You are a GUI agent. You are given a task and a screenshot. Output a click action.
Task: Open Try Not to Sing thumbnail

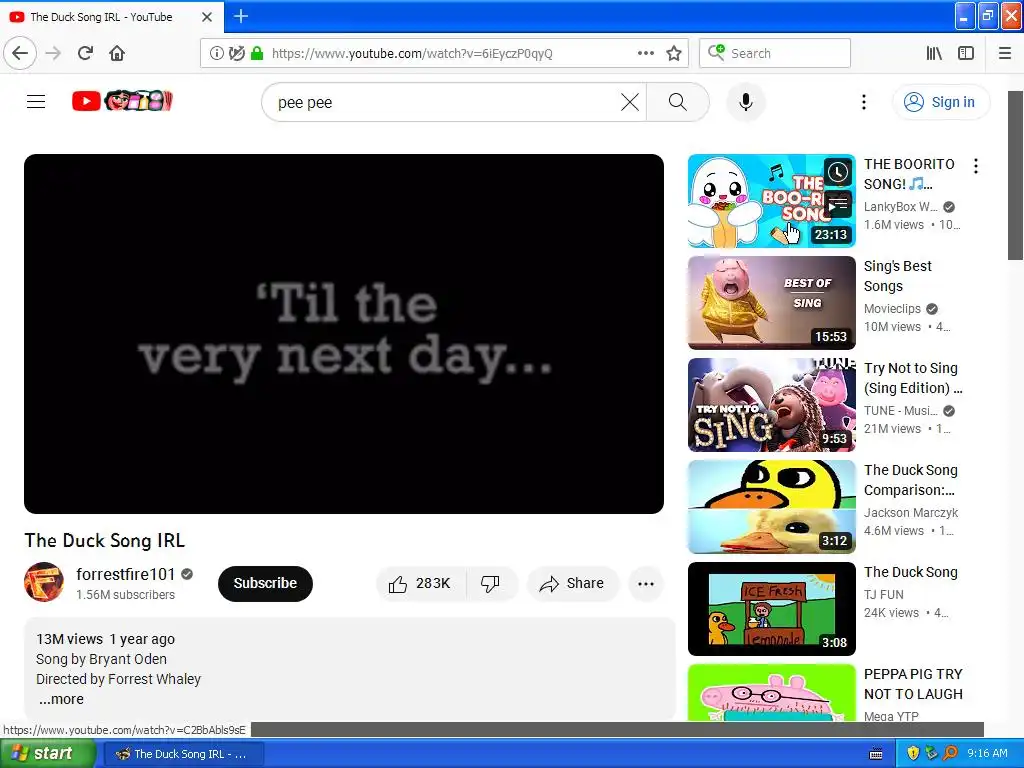click(x=771, y=405)
